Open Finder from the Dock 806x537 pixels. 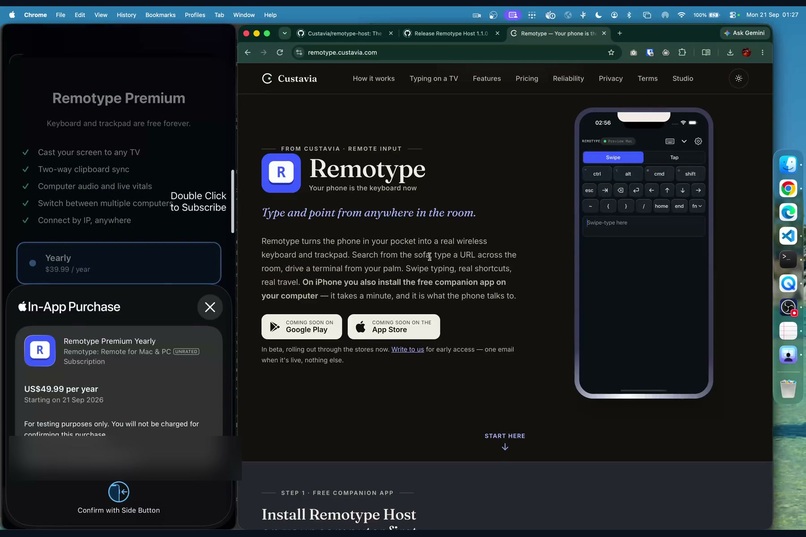[788, 164]
